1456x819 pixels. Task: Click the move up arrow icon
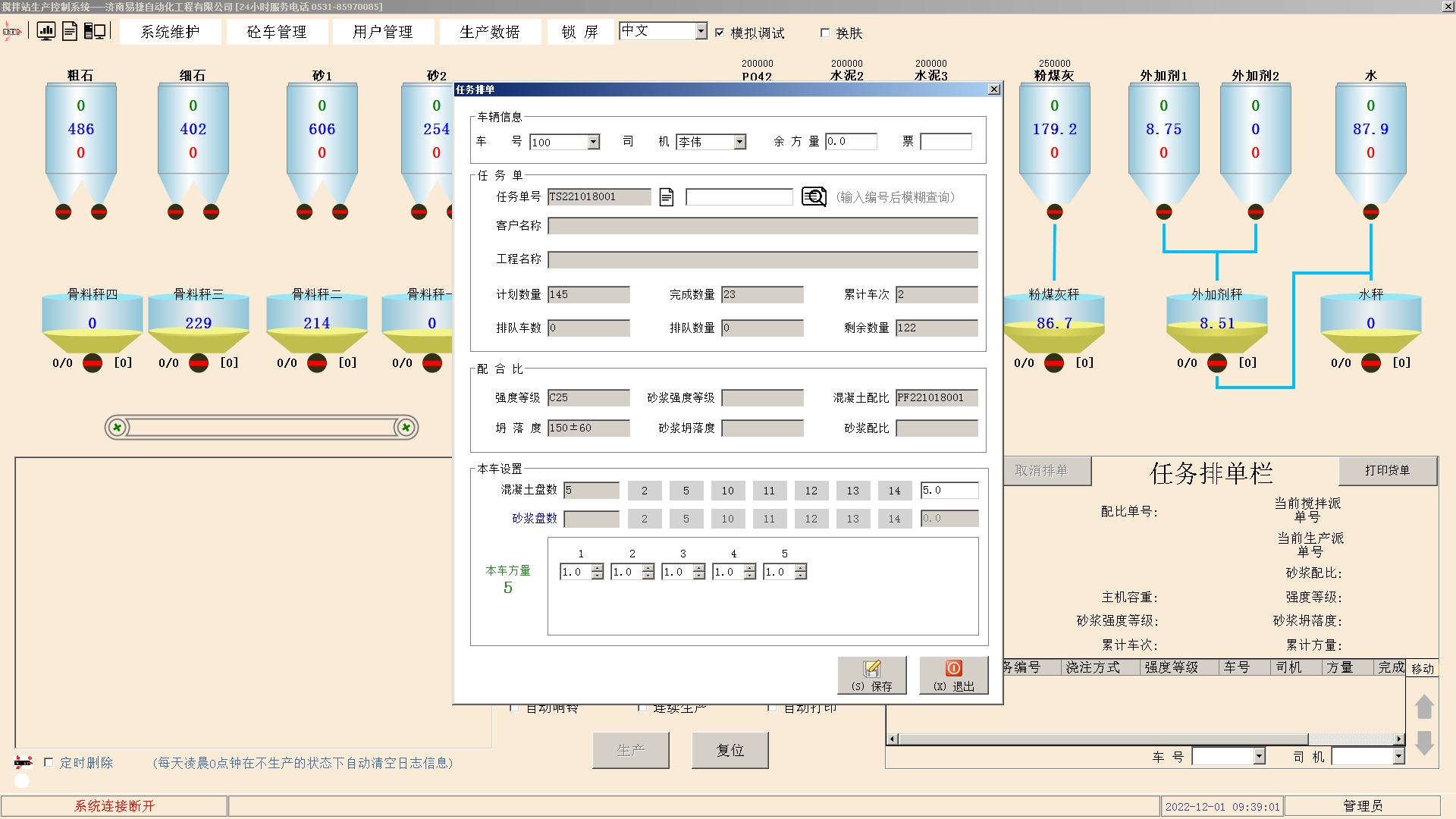1423,706
